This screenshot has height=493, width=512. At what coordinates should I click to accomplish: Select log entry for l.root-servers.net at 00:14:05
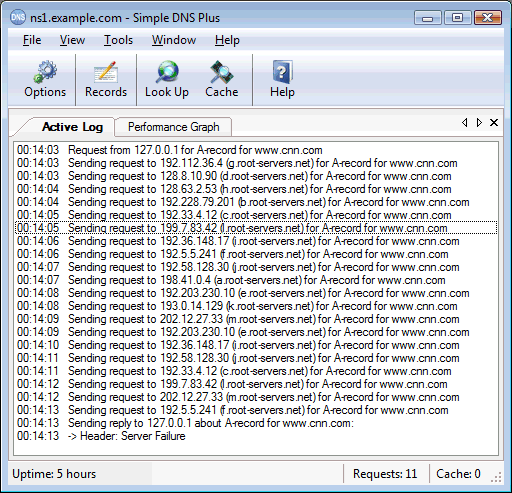pos(256,228)
